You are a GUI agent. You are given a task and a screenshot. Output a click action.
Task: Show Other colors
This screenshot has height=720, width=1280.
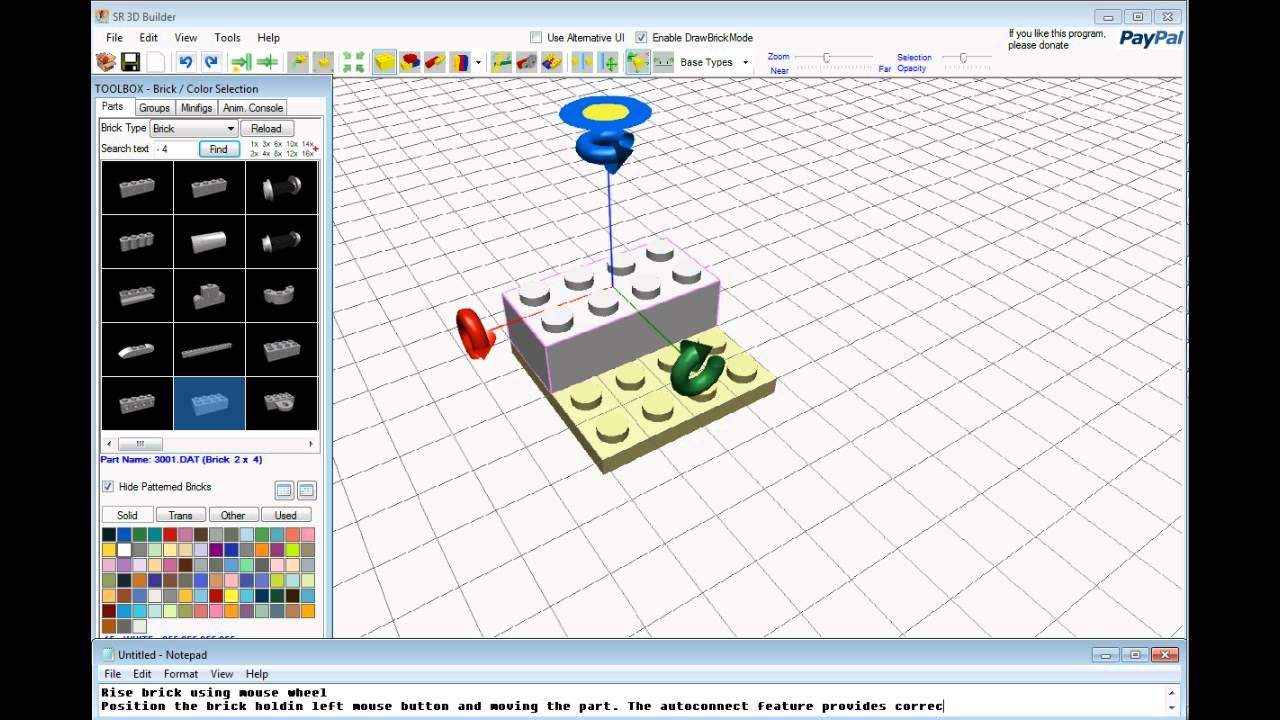tap(233, 515)
